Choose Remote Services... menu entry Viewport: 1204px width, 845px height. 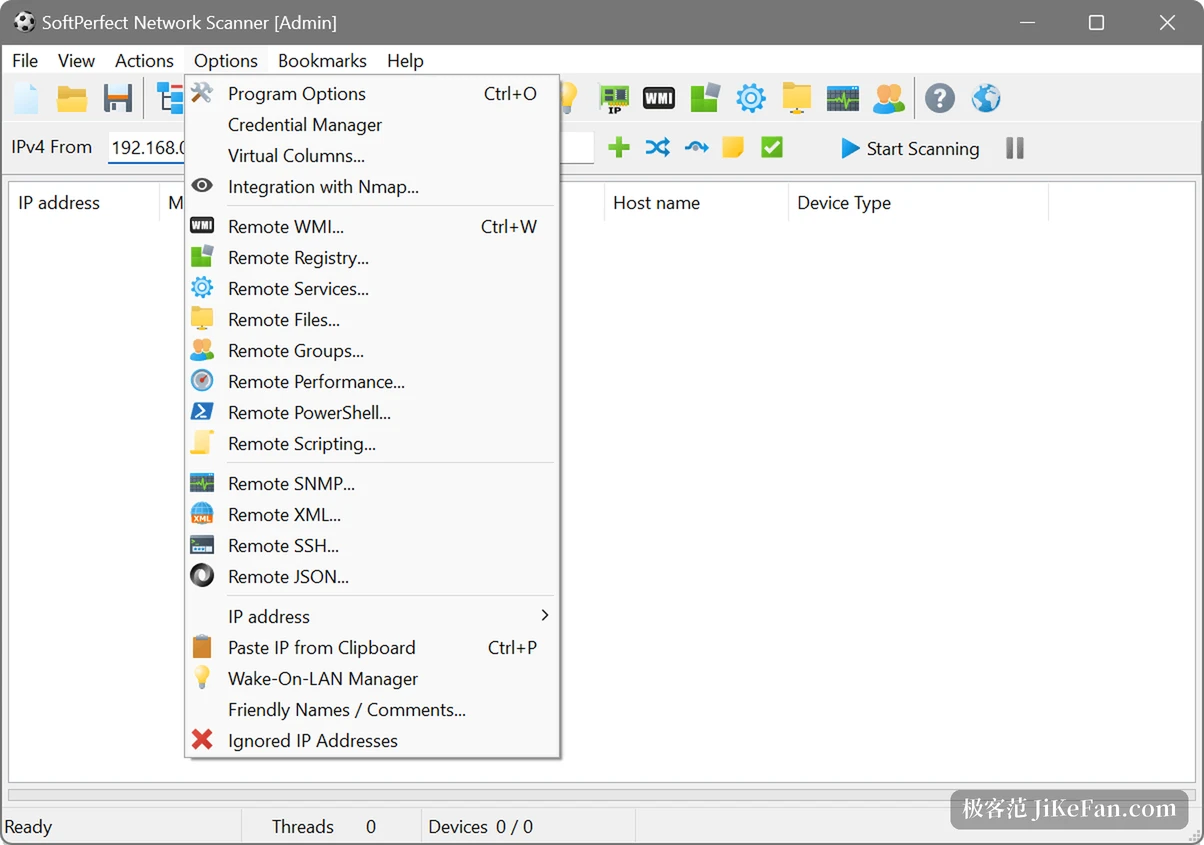coord(372,289)
